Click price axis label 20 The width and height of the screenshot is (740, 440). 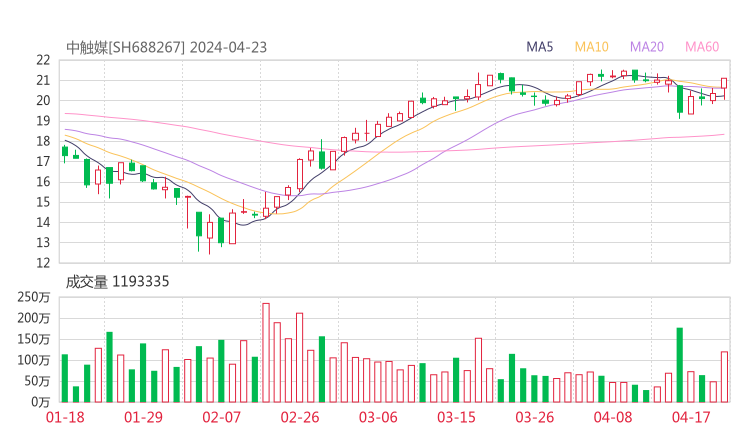click(43, 101)
